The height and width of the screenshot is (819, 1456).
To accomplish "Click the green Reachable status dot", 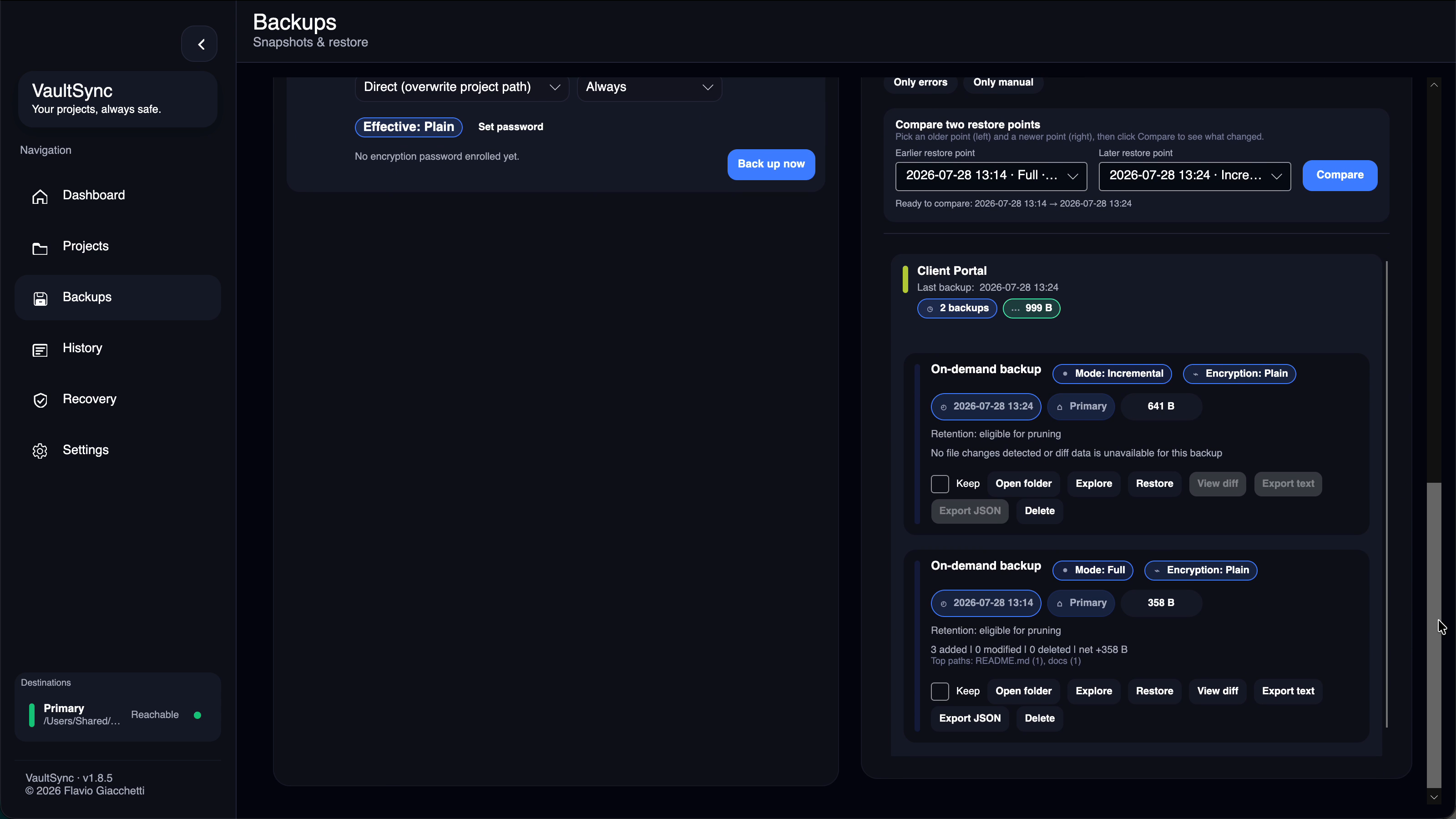I will (197, 715).
